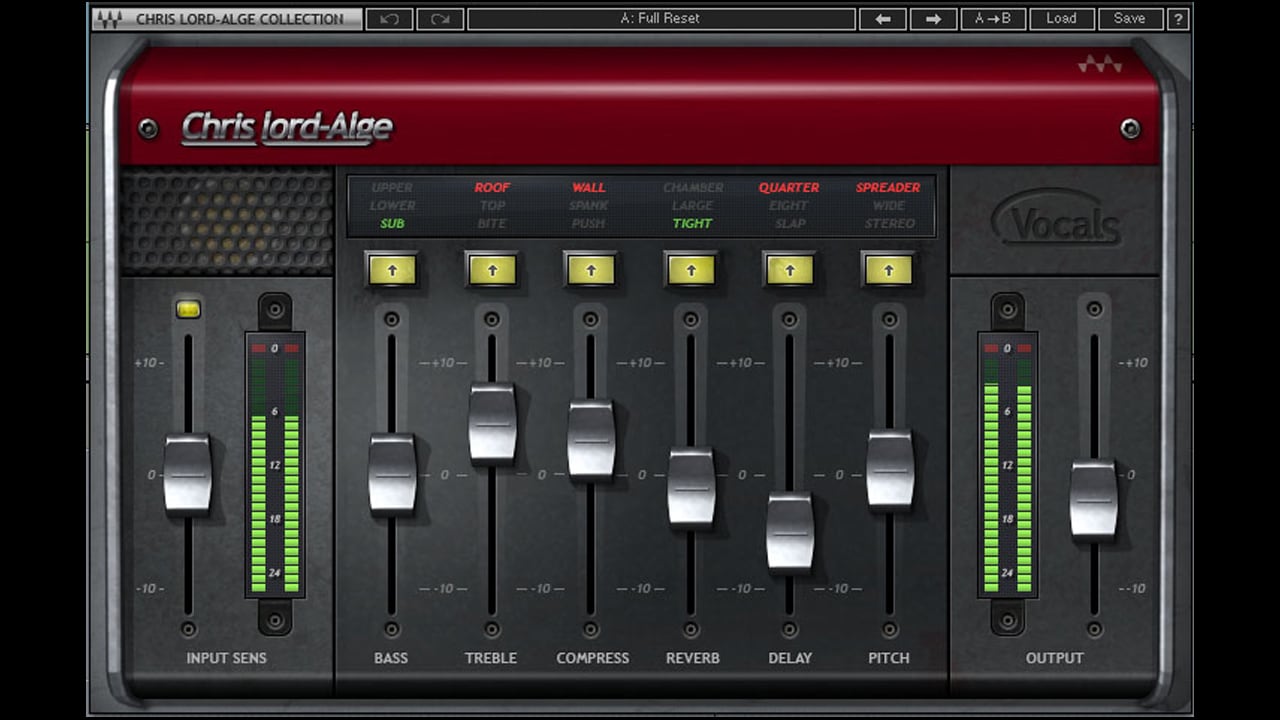The image size is (1280, 720).
Task: Click the TIGHT reverb mode label
Action: pos(693,224)
